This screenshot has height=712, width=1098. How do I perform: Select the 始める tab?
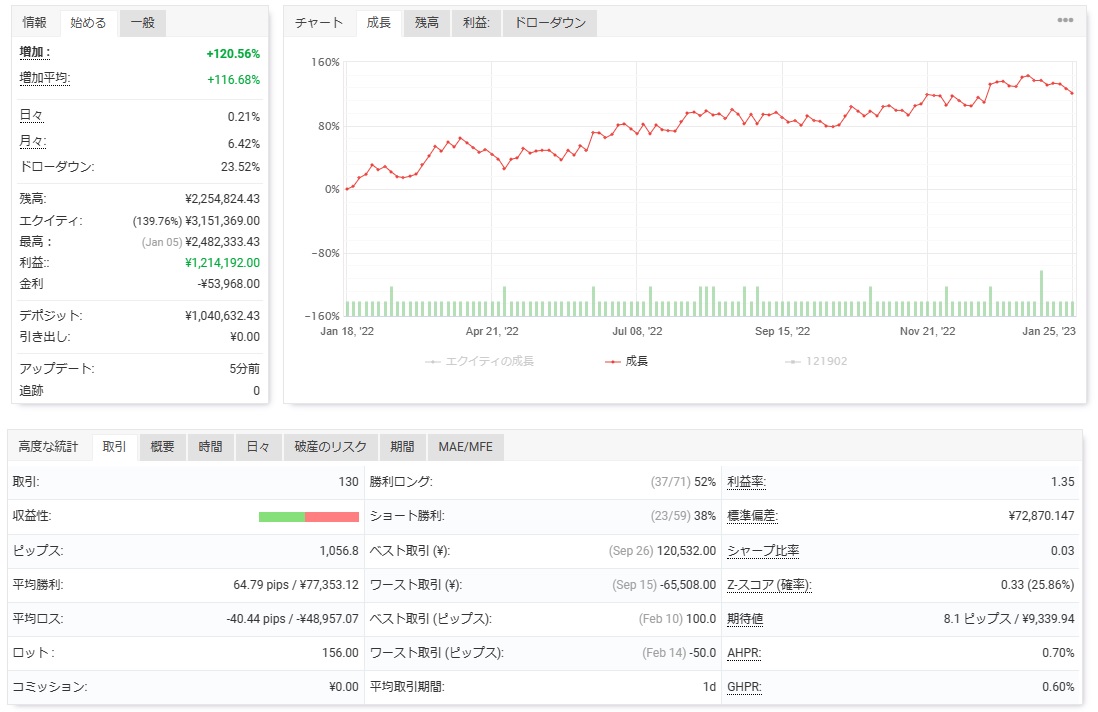pyautogui.click(x=88, y=22)
